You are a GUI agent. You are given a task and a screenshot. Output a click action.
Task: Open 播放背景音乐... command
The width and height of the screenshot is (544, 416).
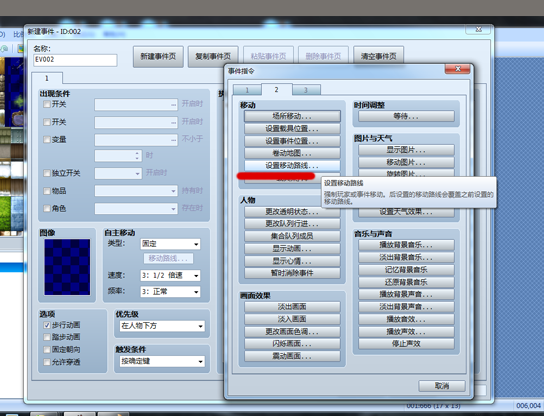[x=406, y=245]
